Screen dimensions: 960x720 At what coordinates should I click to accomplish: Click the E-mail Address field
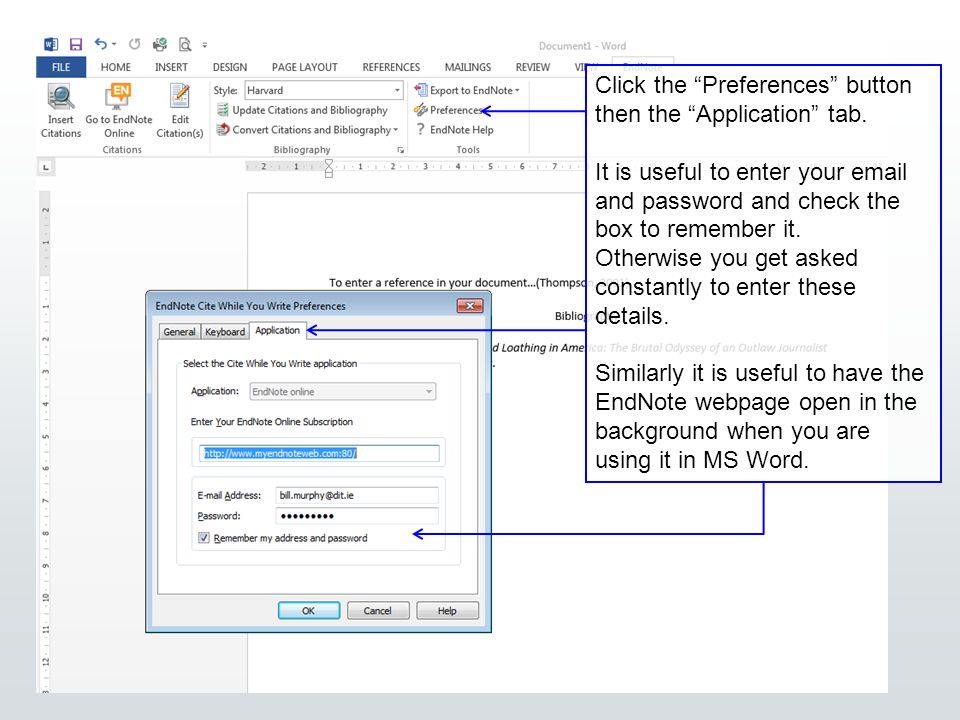tap(357, 495)
